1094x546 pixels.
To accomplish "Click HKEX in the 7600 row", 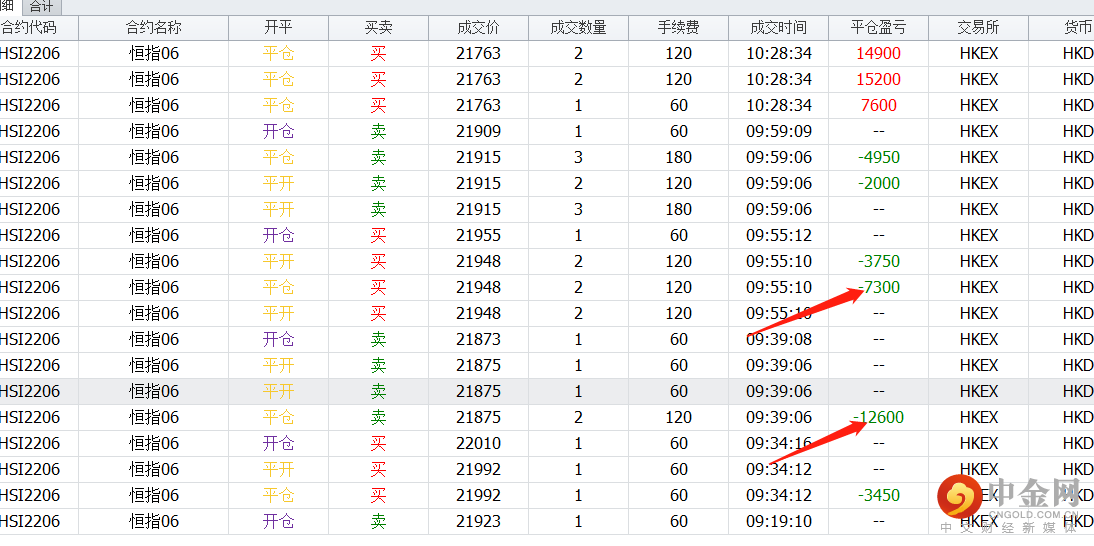I will point(979,105).
